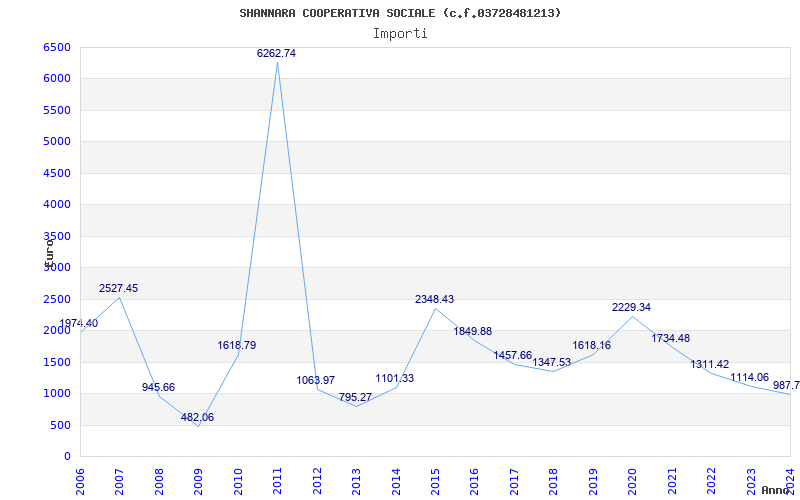Click the x-axis year 2022
Image resolution: width=800 pixels, height=500 pixels.
pyautogui.click(x=711, y=481)
